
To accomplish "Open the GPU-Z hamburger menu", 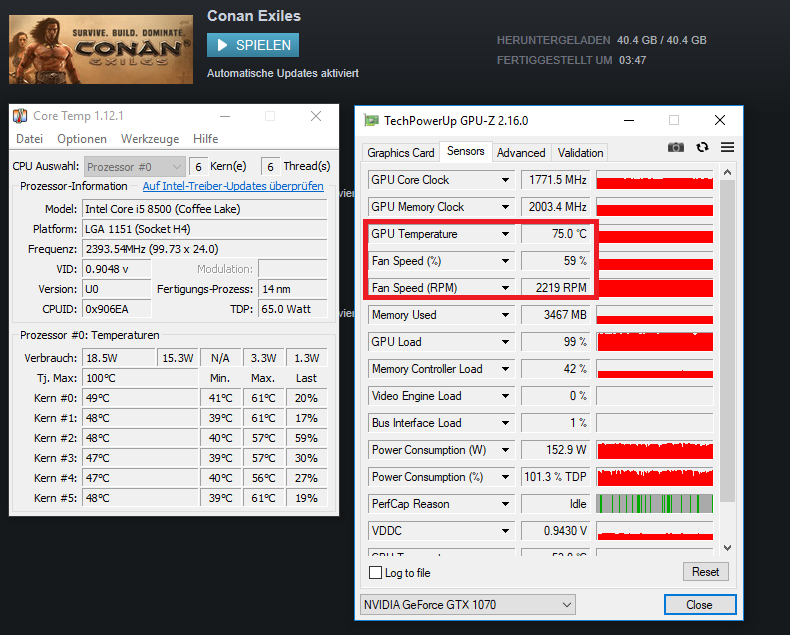I will coord(727,147).
